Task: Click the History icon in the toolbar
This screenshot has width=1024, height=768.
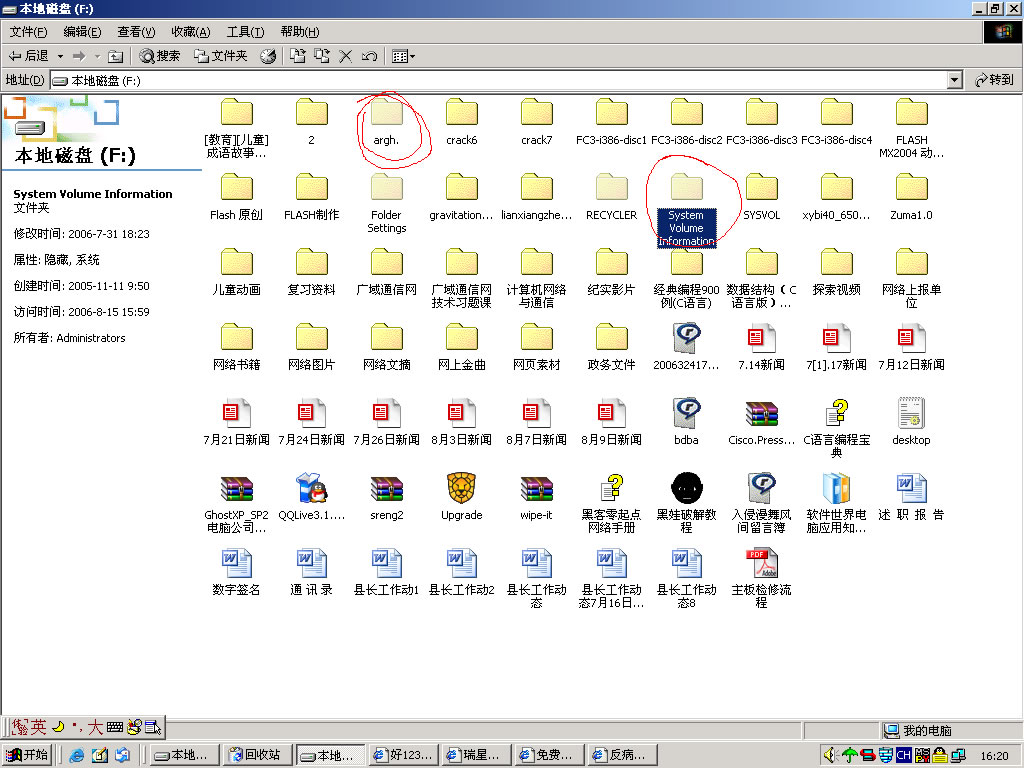Action: pos(268,57)
